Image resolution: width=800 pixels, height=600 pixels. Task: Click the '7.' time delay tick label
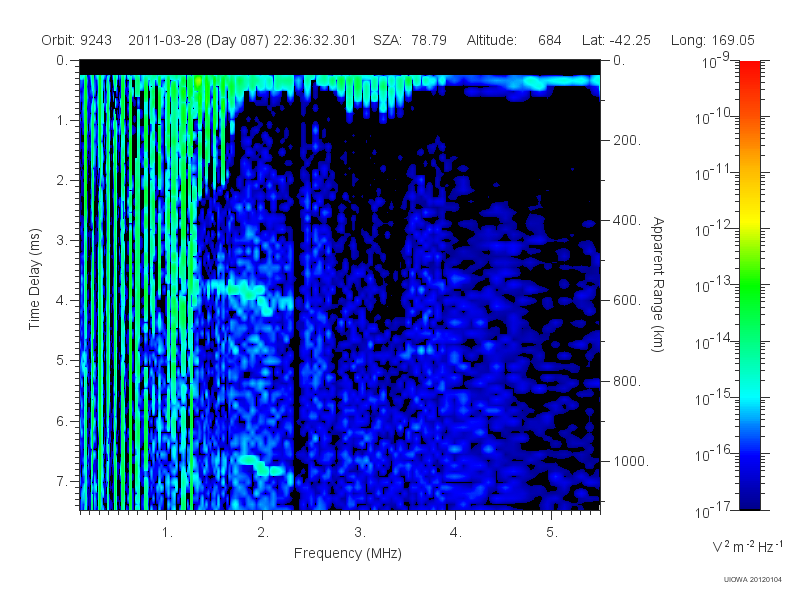[x=62, y=481]
